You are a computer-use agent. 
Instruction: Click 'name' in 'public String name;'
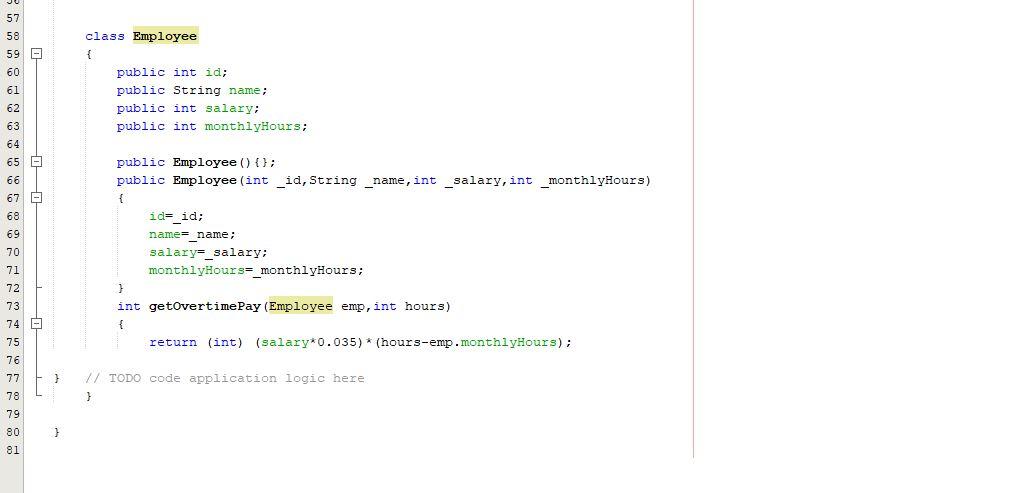click(x=244, y=90)
